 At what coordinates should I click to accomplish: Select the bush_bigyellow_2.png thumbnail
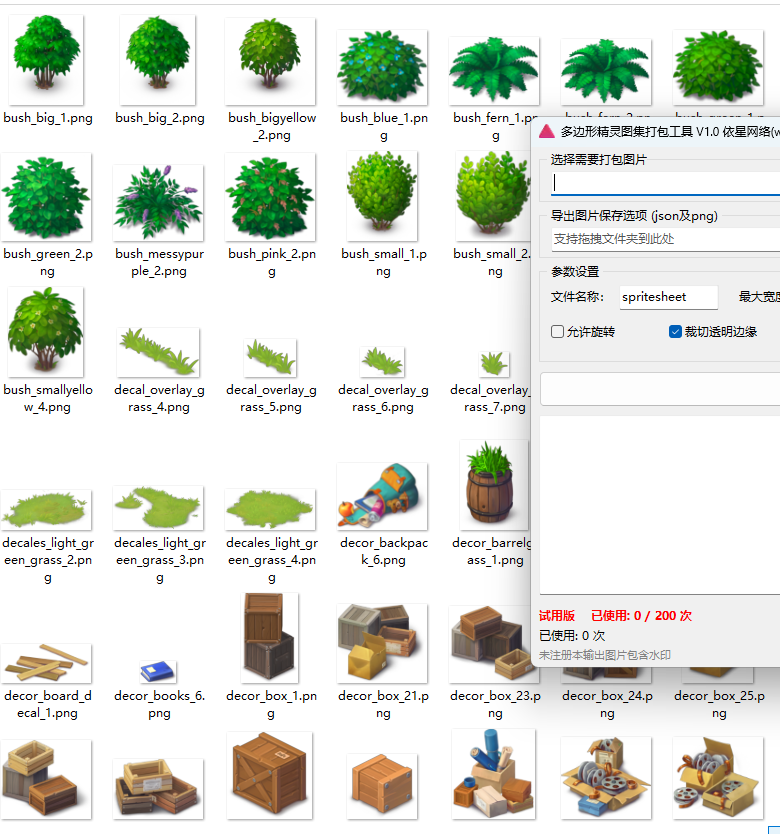point(270,61)
